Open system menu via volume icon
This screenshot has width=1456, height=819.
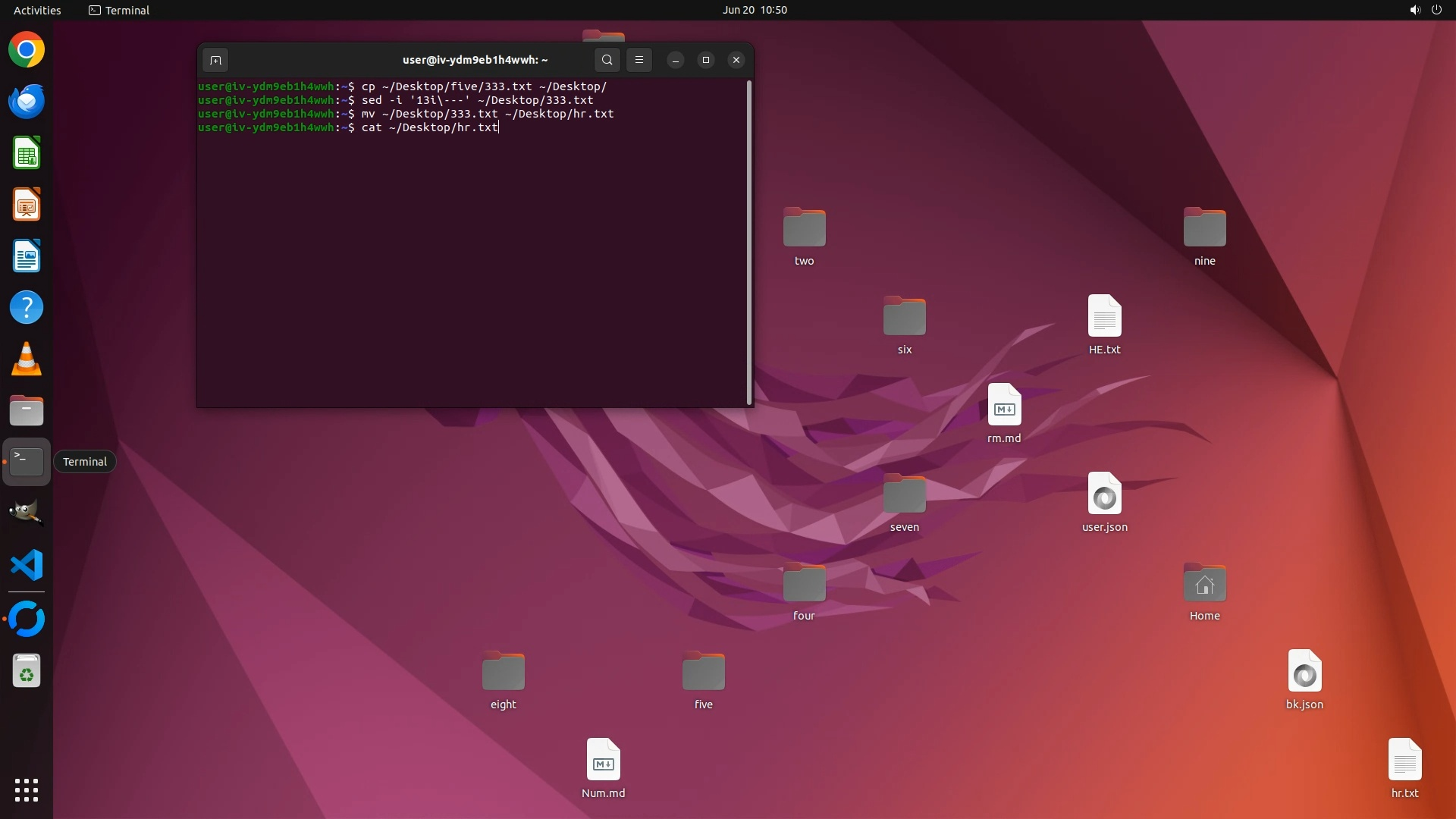coord(1414,10)
